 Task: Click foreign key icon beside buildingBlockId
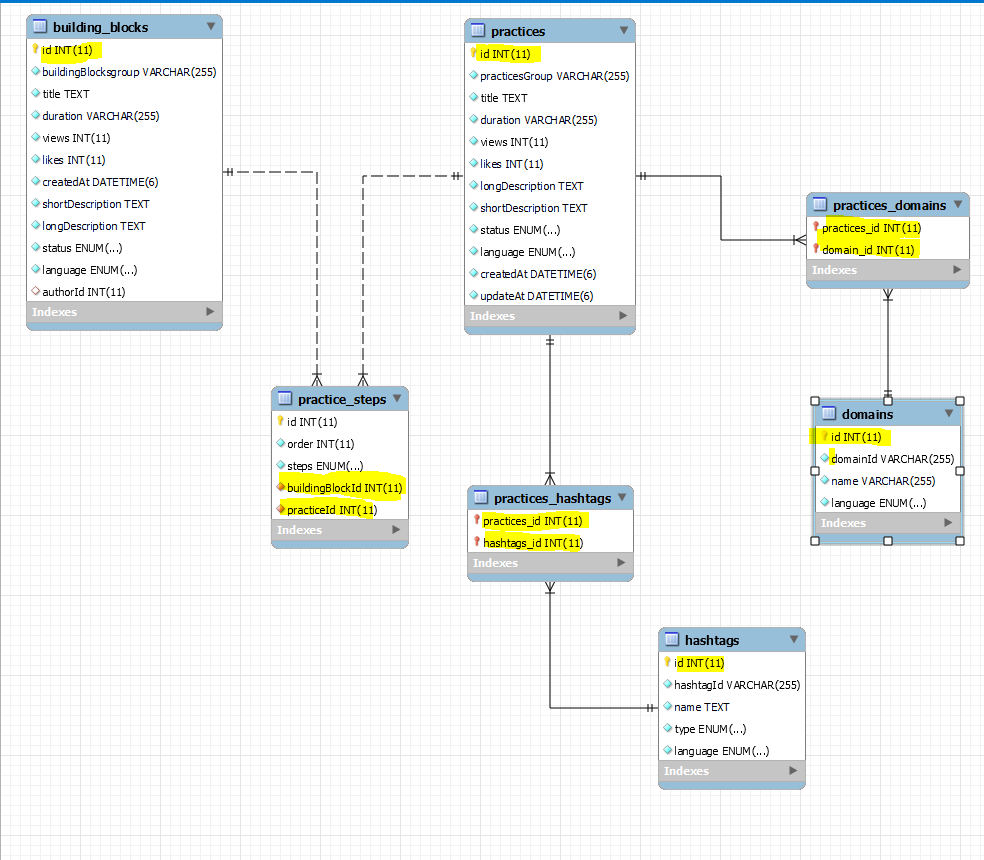click(281, 488)
